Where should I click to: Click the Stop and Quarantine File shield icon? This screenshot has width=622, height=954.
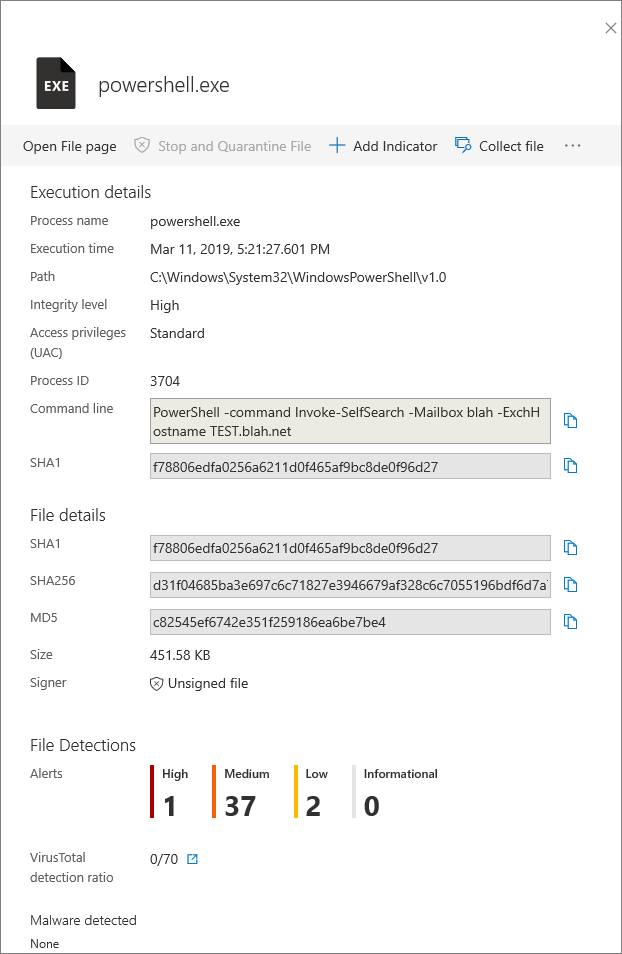pyautogui.click(x=141, y=145)
